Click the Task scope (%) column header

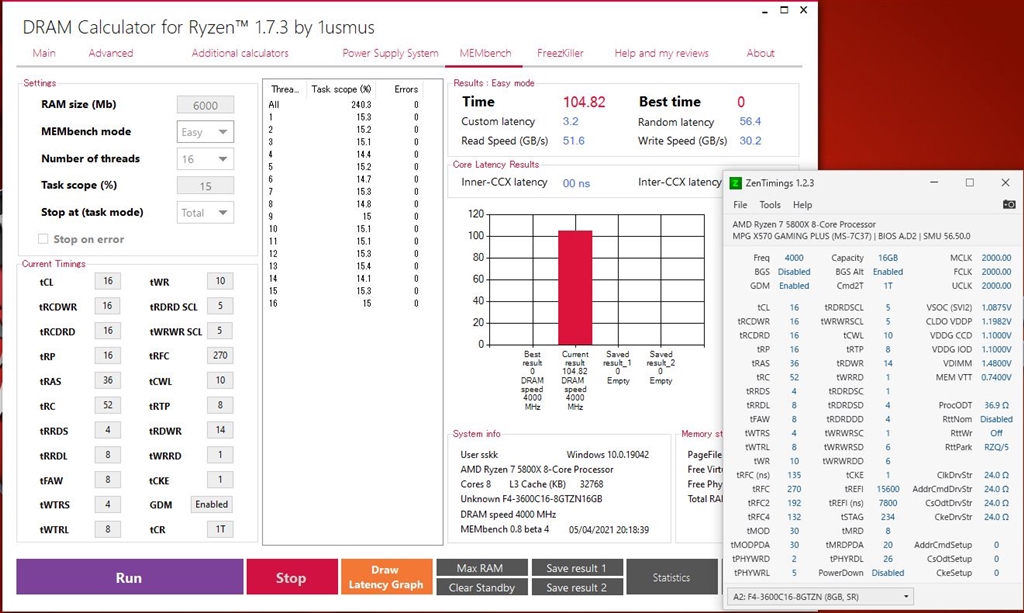pyautogui.click(x=342, y=89)
